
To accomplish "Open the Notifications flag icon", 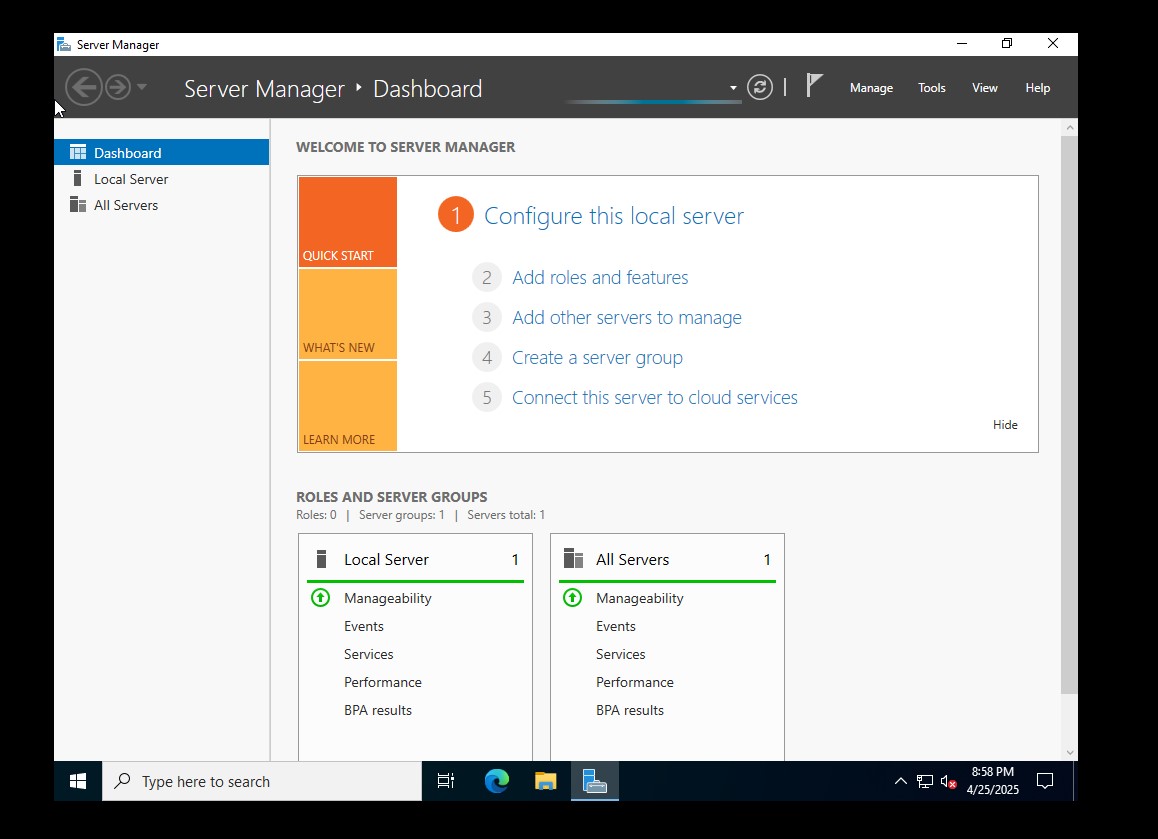I will 814,87.
